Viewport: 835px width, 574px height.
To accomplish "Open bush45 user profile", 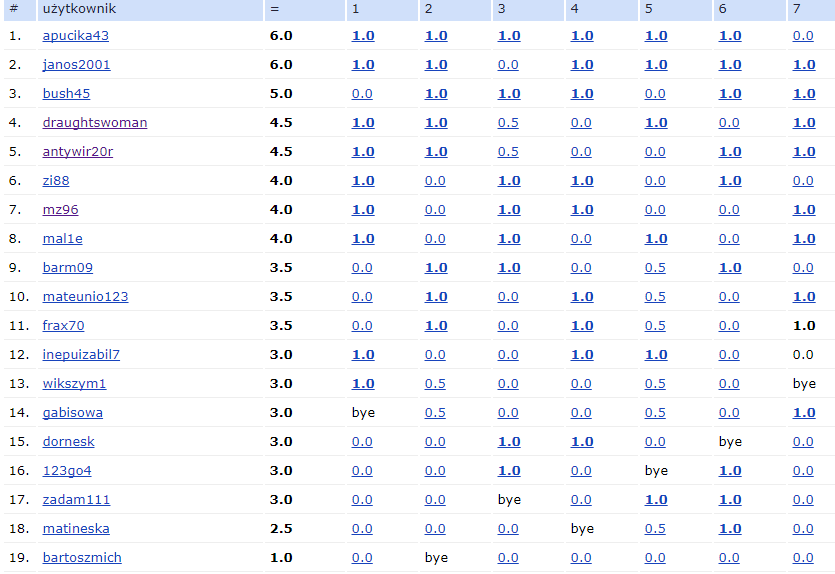I will coord(66,94).
